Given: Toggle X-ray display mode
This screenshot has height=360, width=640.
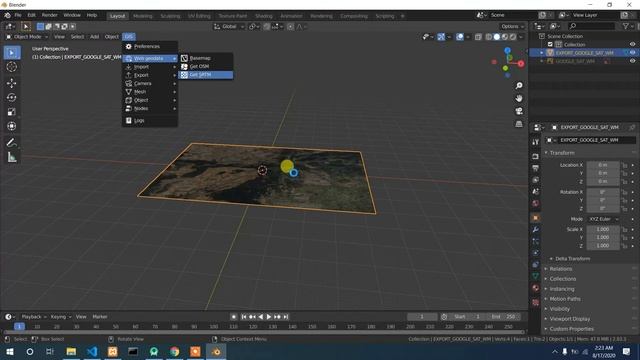Looking at the screenshot, I should (478, 37).
